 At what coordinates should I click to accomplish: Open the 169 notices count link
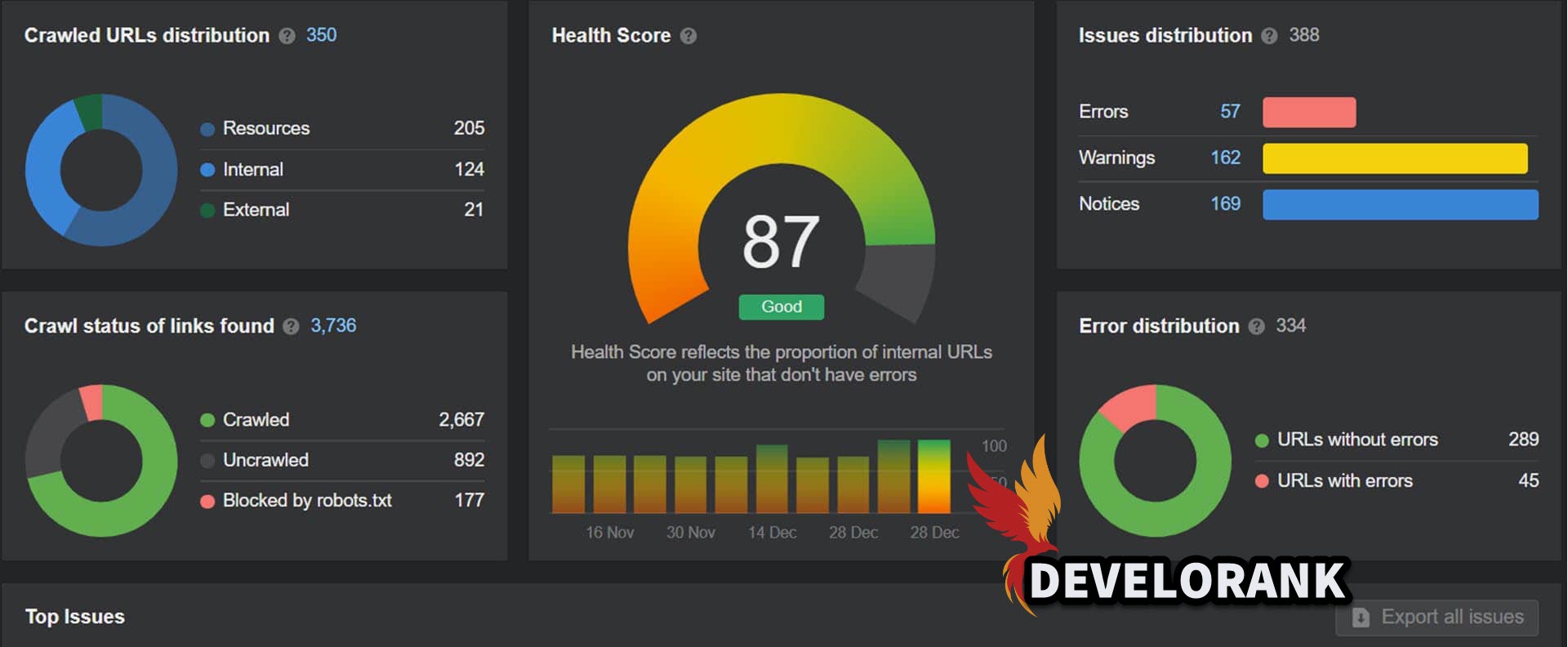1225,203
